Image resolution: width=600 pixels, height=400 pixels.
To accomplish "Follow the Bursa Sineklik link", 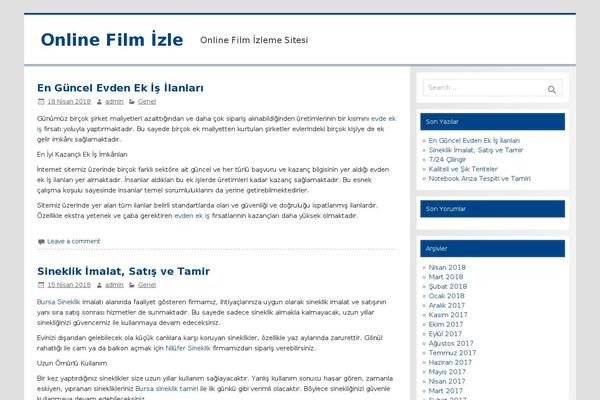I will click(x=59, y=302).
